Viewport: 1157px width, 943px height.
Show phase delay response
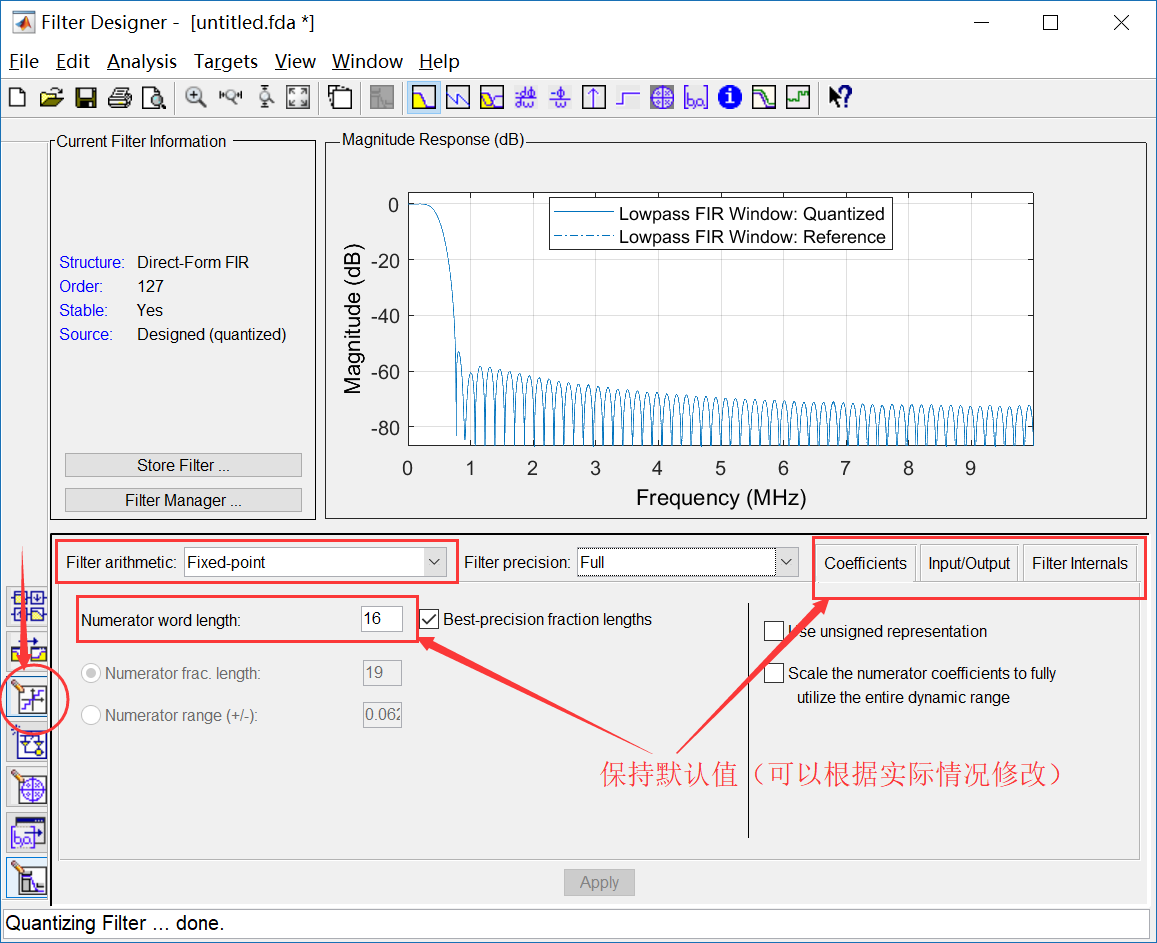[559, 97]
